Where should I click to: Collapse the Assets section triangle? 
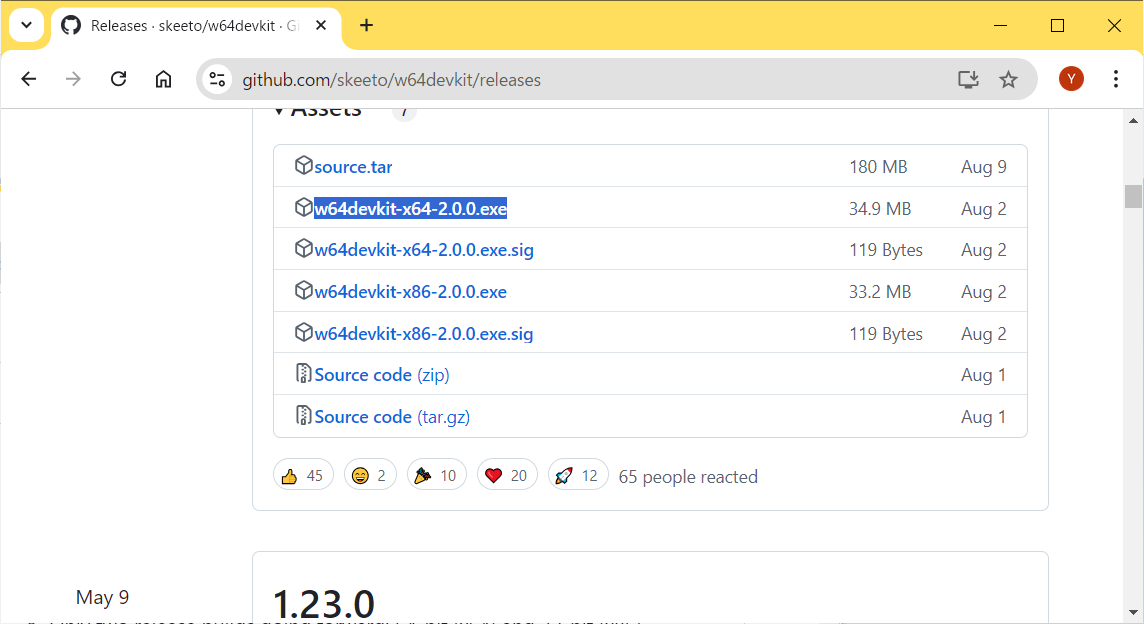point(279,112)
